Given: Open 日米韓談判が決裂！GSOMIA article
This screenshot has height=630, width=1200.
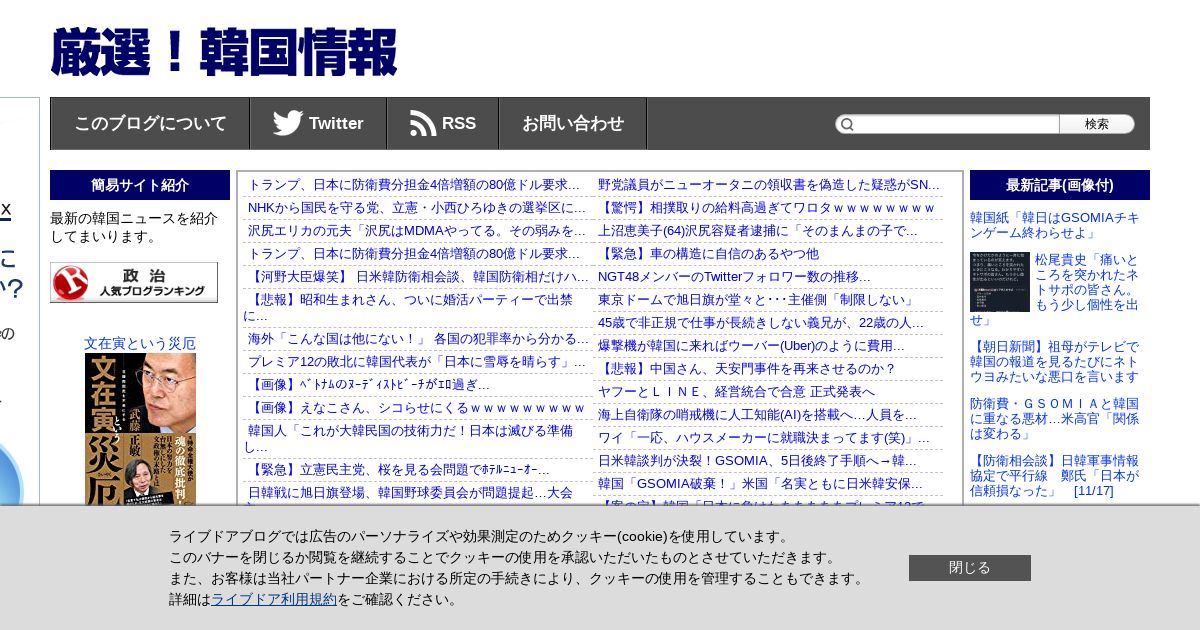Looking at the screenshot, I should (757, 460).
